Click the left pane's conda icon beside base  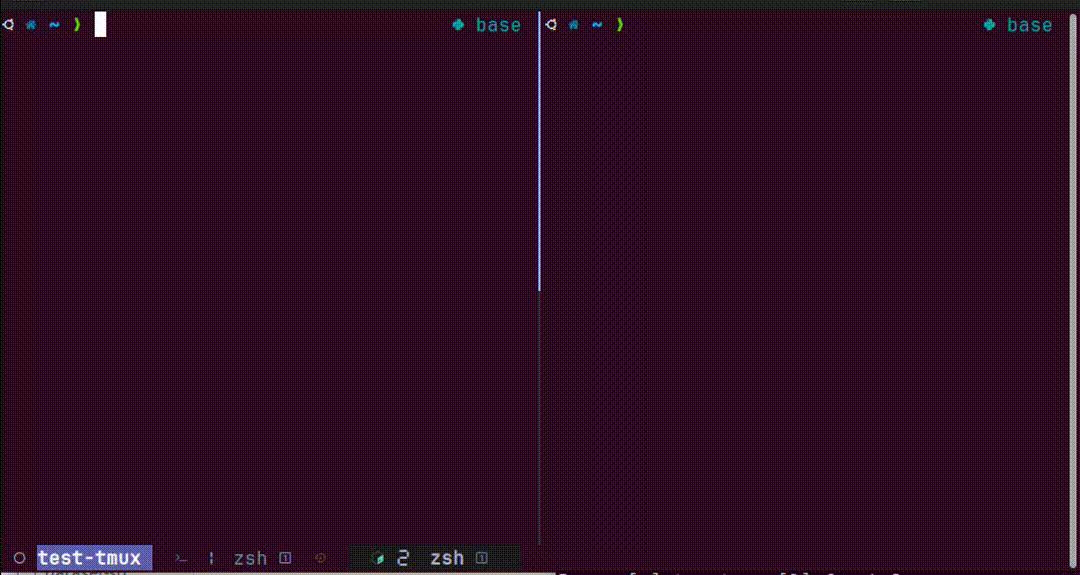coord(458,25)
